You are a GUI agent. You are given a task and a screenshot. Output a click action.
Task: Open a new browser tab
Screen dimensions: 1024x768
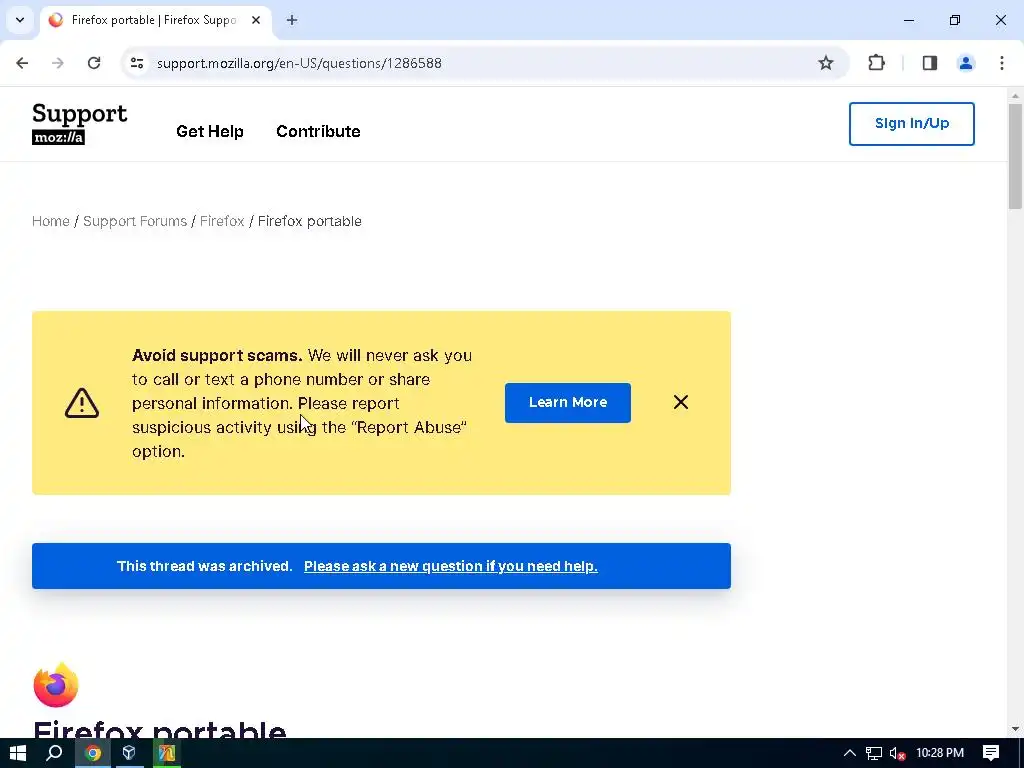(x=292, y=20)
